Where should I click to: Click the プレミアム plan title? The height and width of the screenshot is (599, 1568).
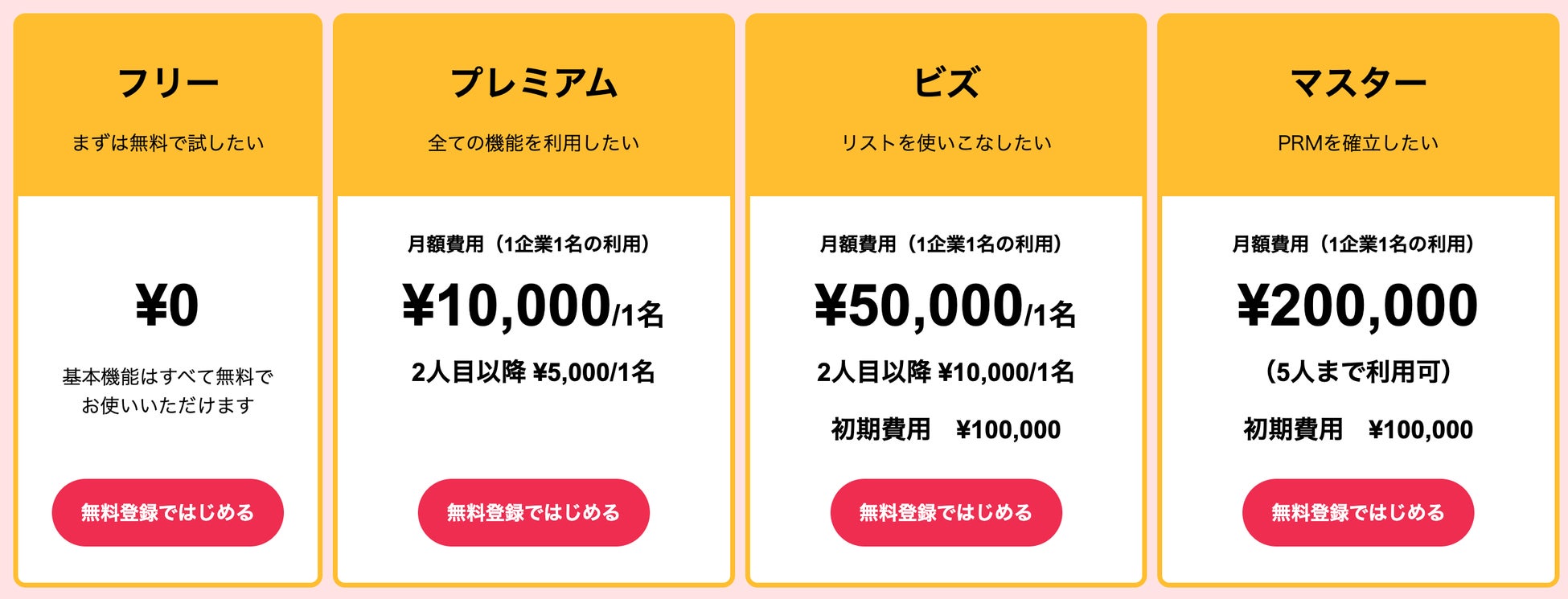pos(533,83)
